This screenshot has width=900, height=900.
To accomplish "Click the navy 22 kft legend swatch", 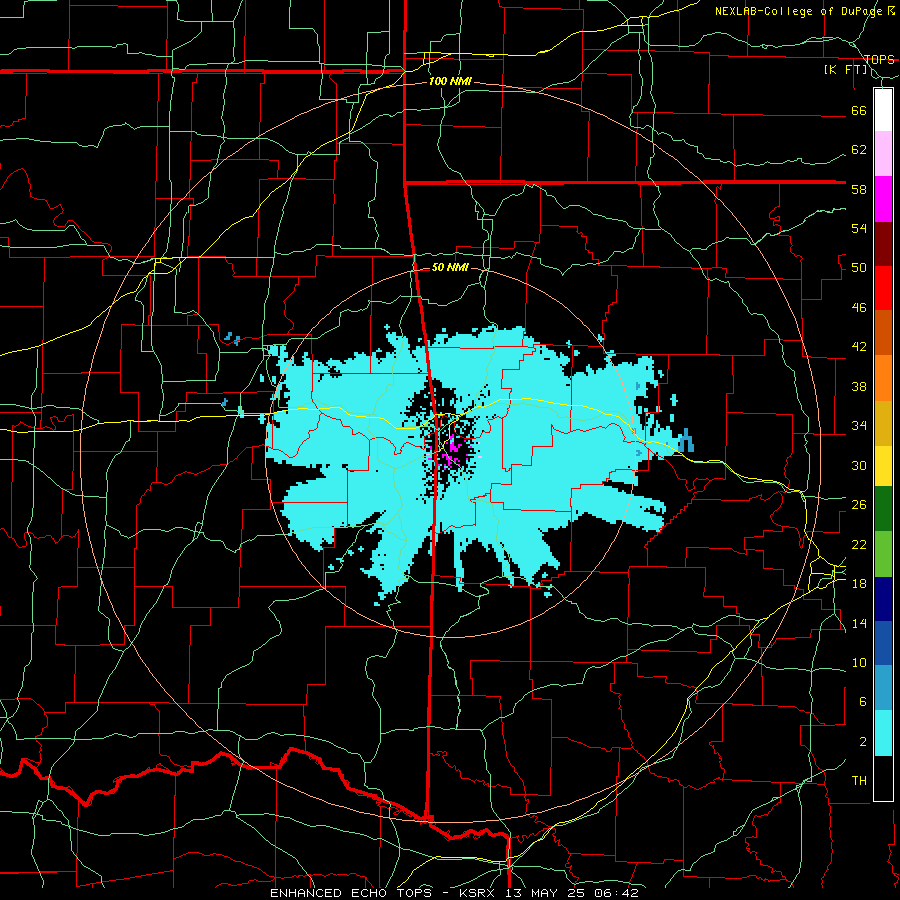I will (x=883, y=599).
